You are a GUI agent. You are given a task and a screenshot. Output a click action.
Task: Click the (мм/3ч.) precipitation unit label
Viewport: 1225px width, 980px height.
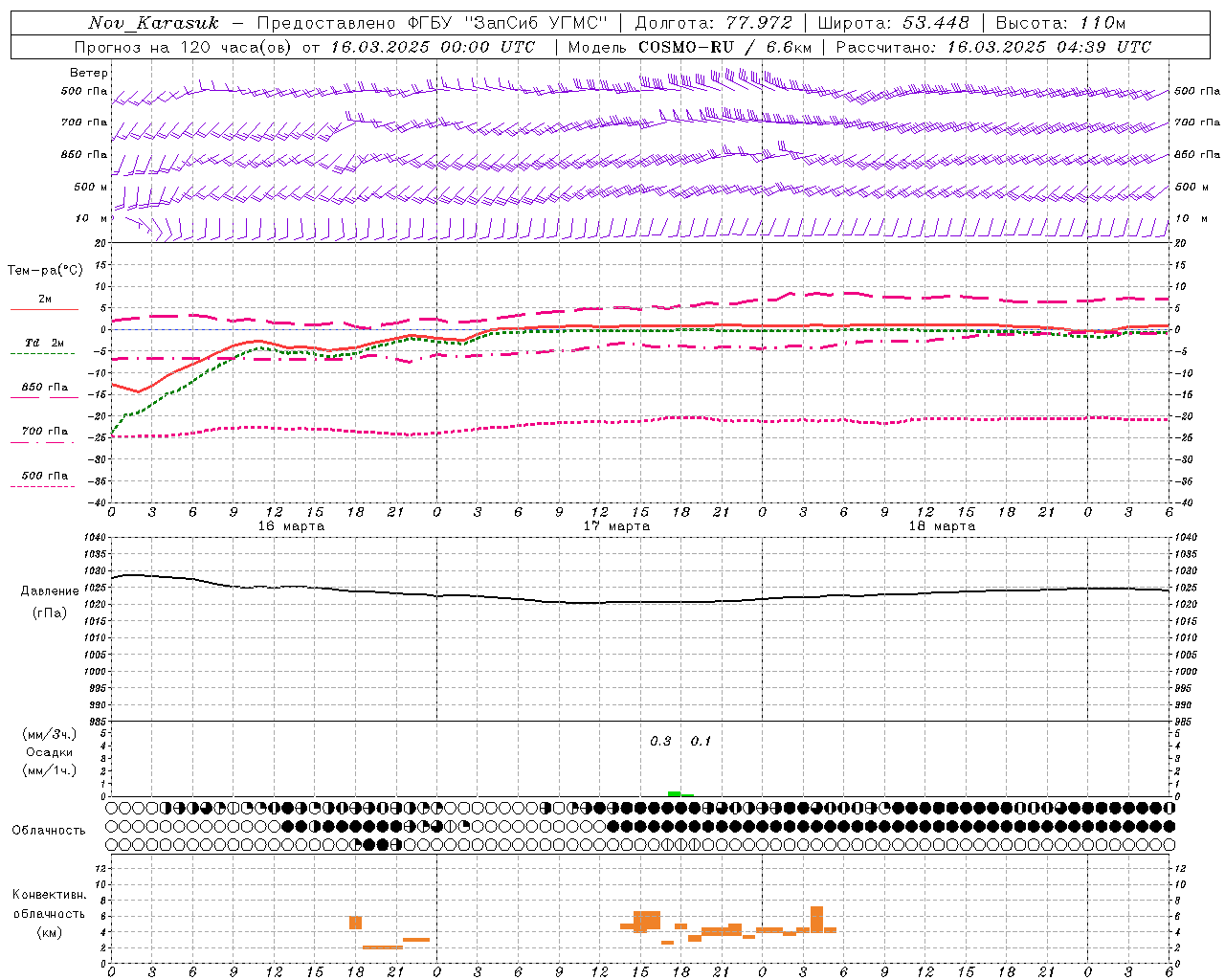[x=50, y=734]
